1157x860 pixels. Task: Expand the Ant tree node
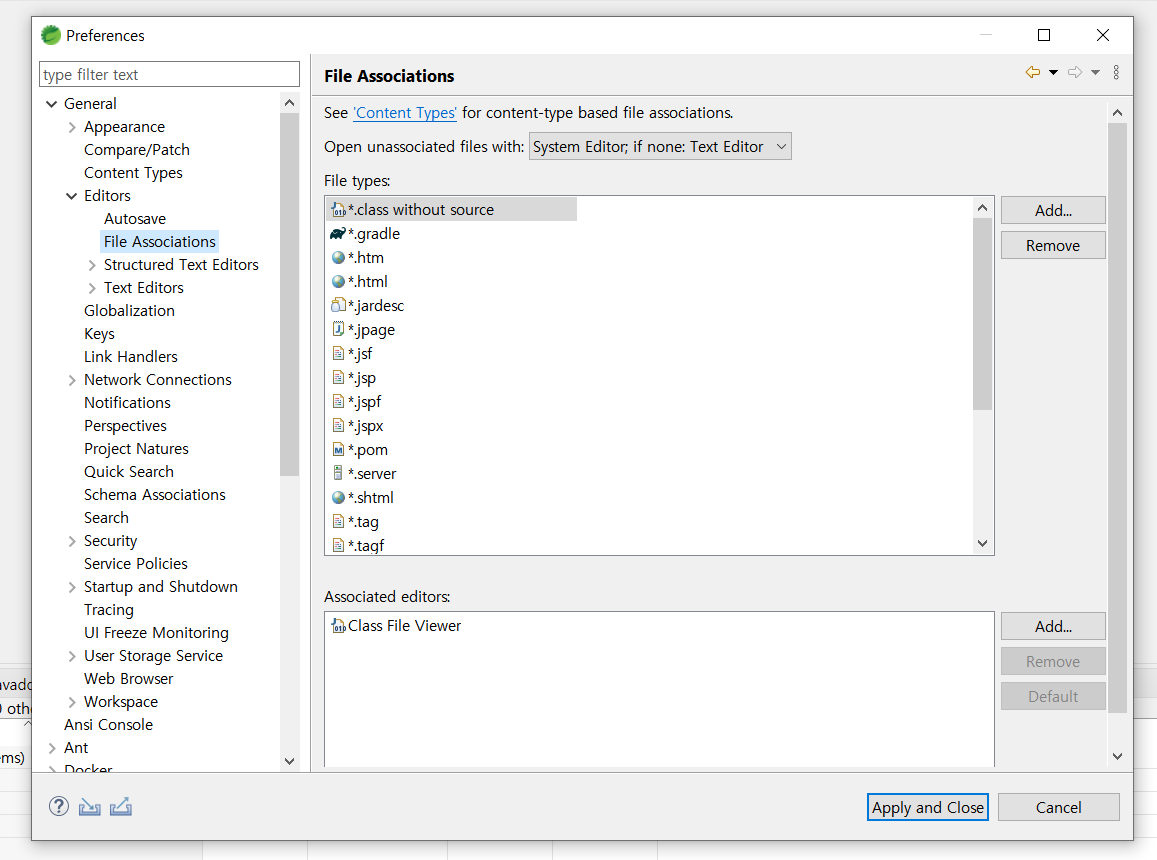(52, 748)
